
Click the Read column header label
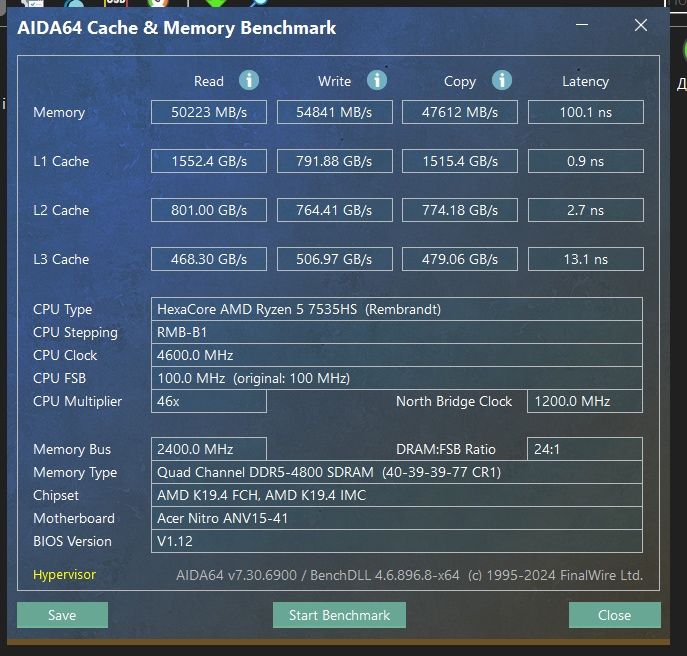pos(209,82)
